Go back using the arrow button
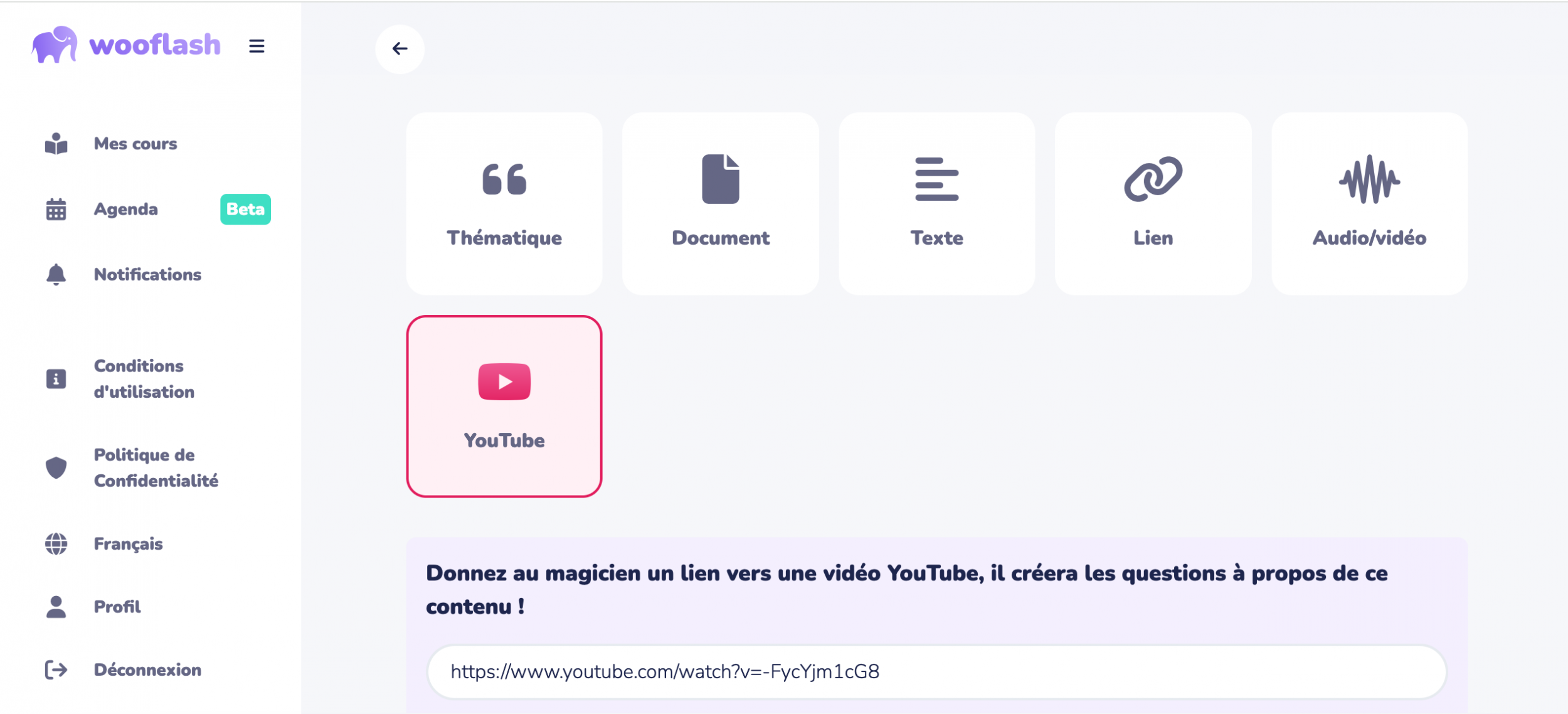This screenshot has height=714, width=1568. tap(400, 48)
